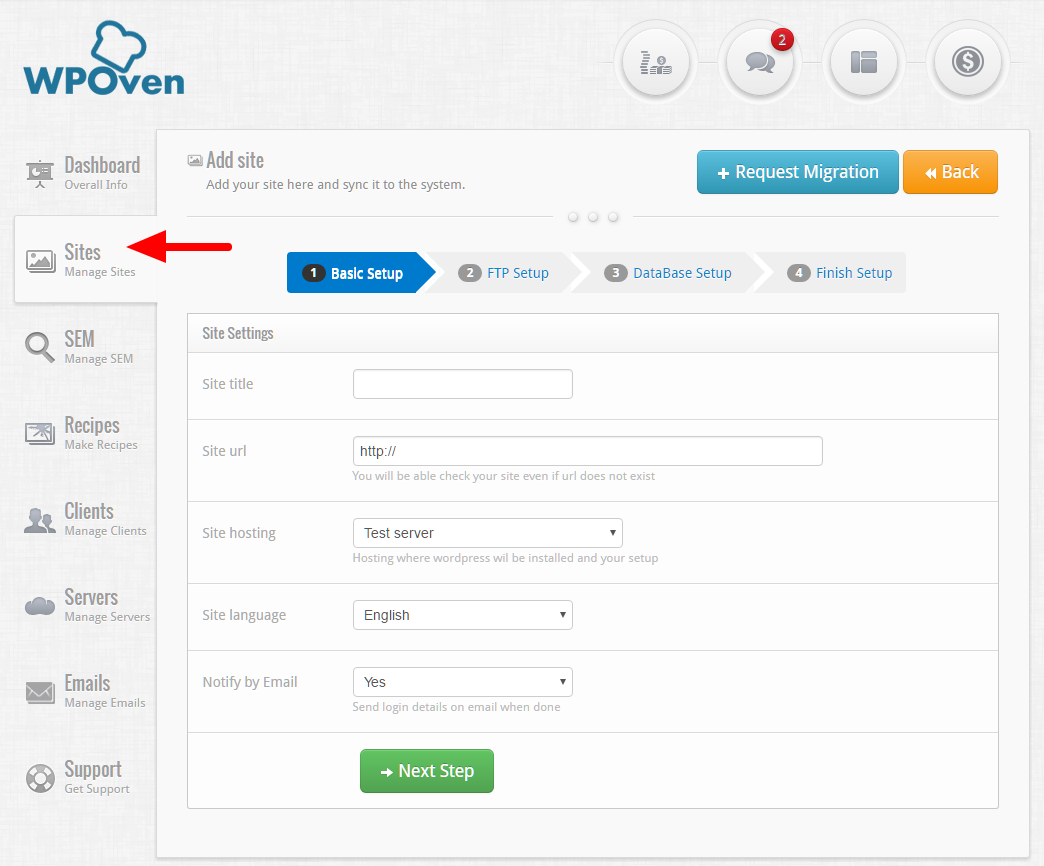Viewport: 1044px width, 866px height.
Task: Open Emails envelope item in sidebar
Action: point(86,691)
